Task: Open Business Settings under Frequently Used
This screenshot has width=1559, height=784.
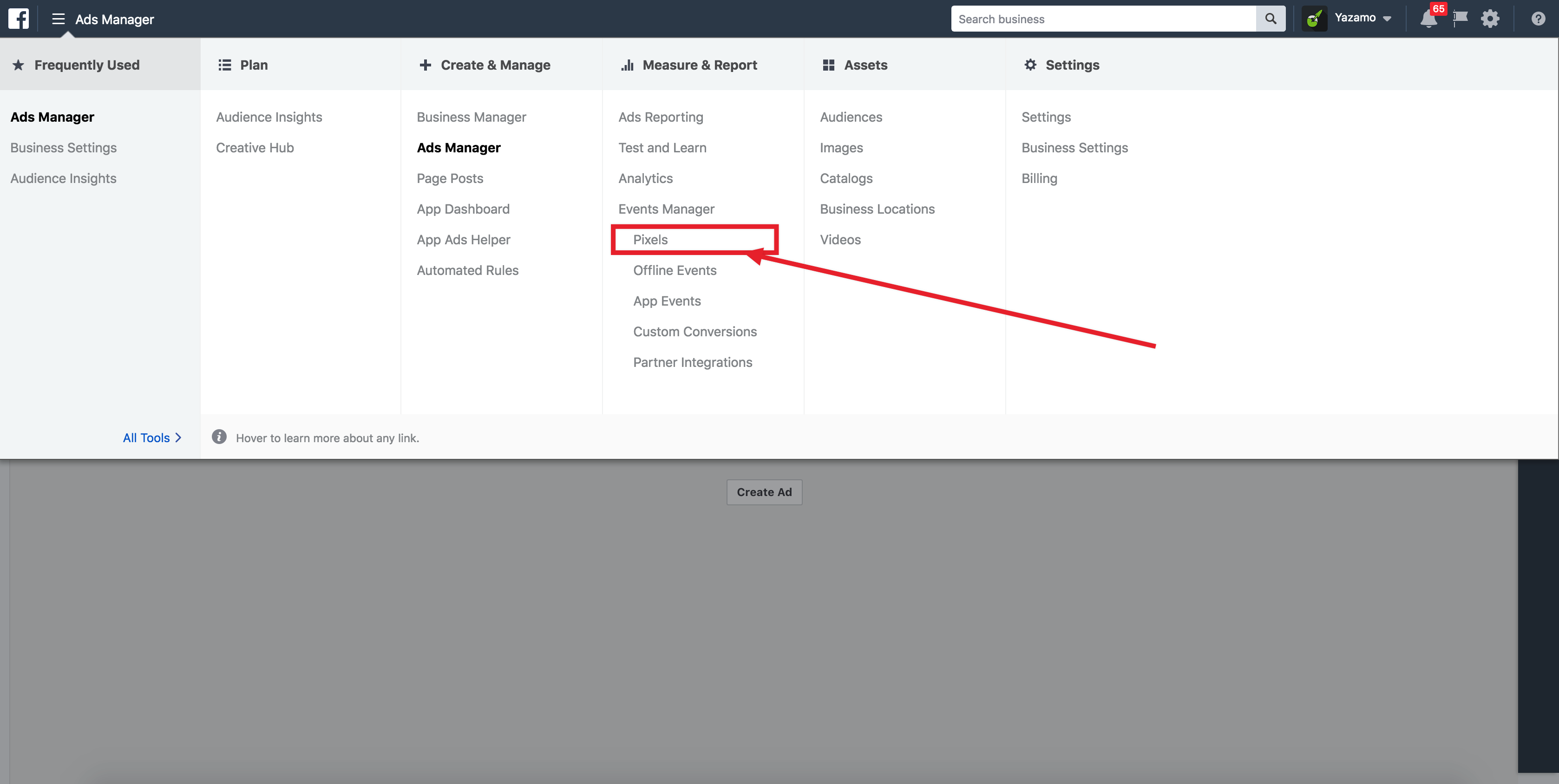Action: tap(64, 148)
